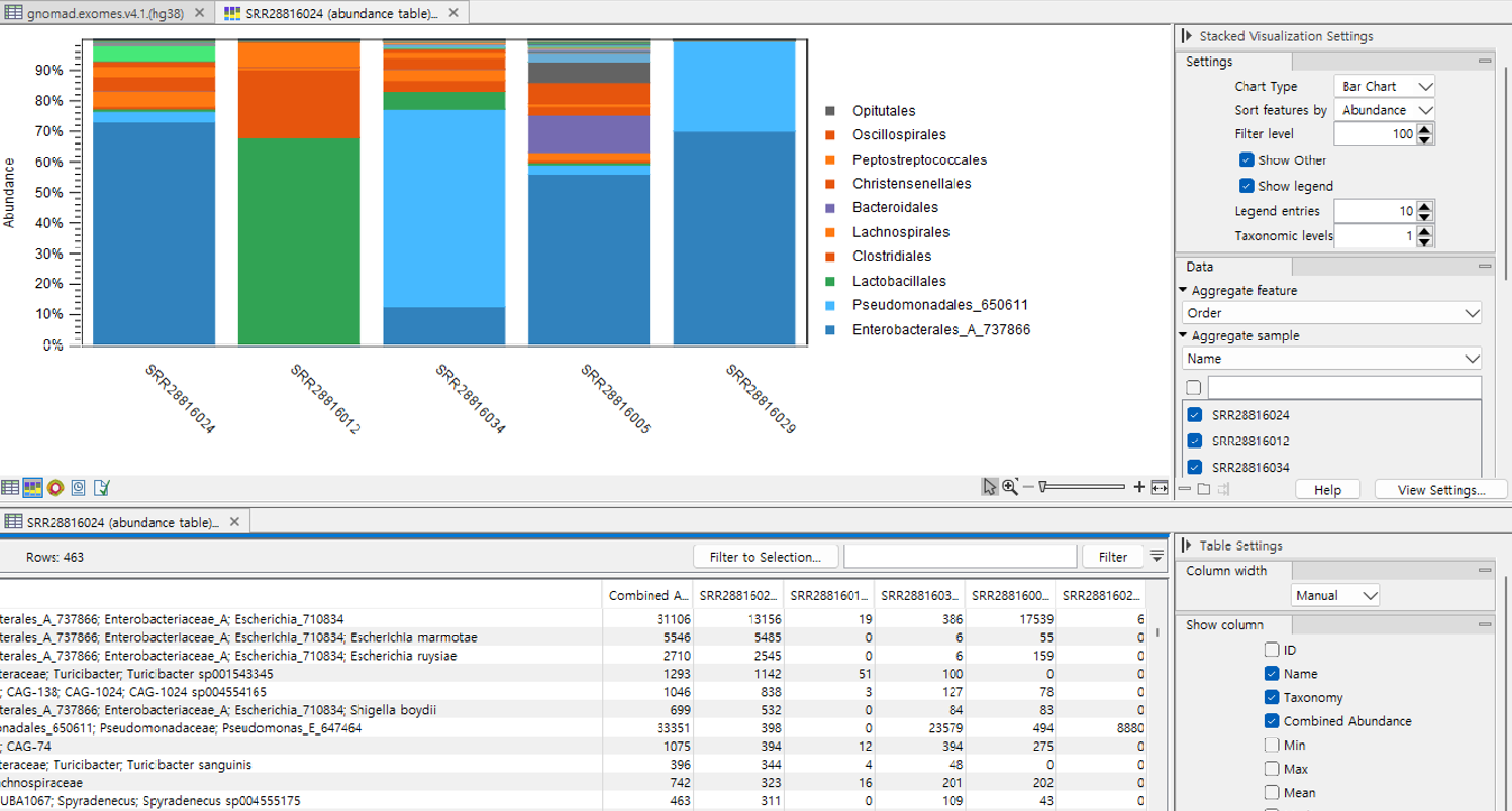Click the Pseudomonadales_650611 legend label
The image size is (1512, 811).
coord(940,305)
